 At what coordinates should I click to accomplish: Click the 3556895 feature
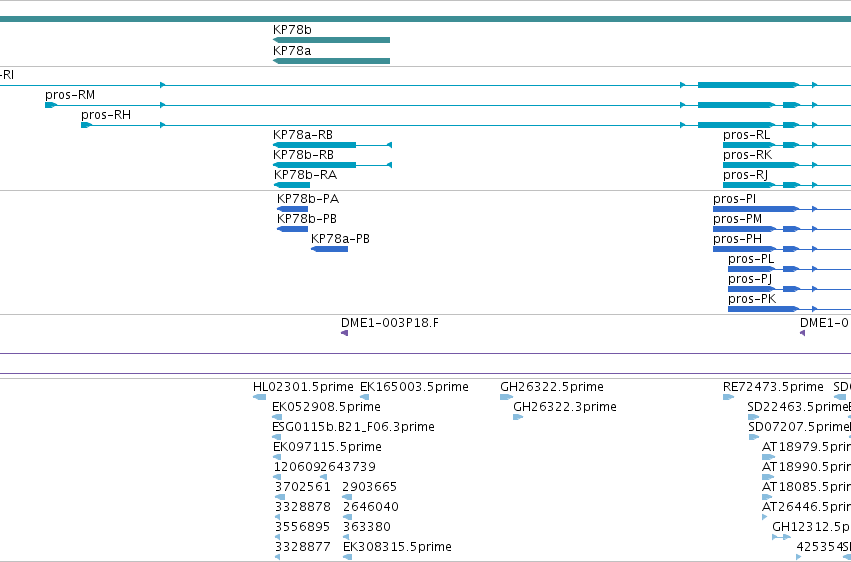[278, 538]
